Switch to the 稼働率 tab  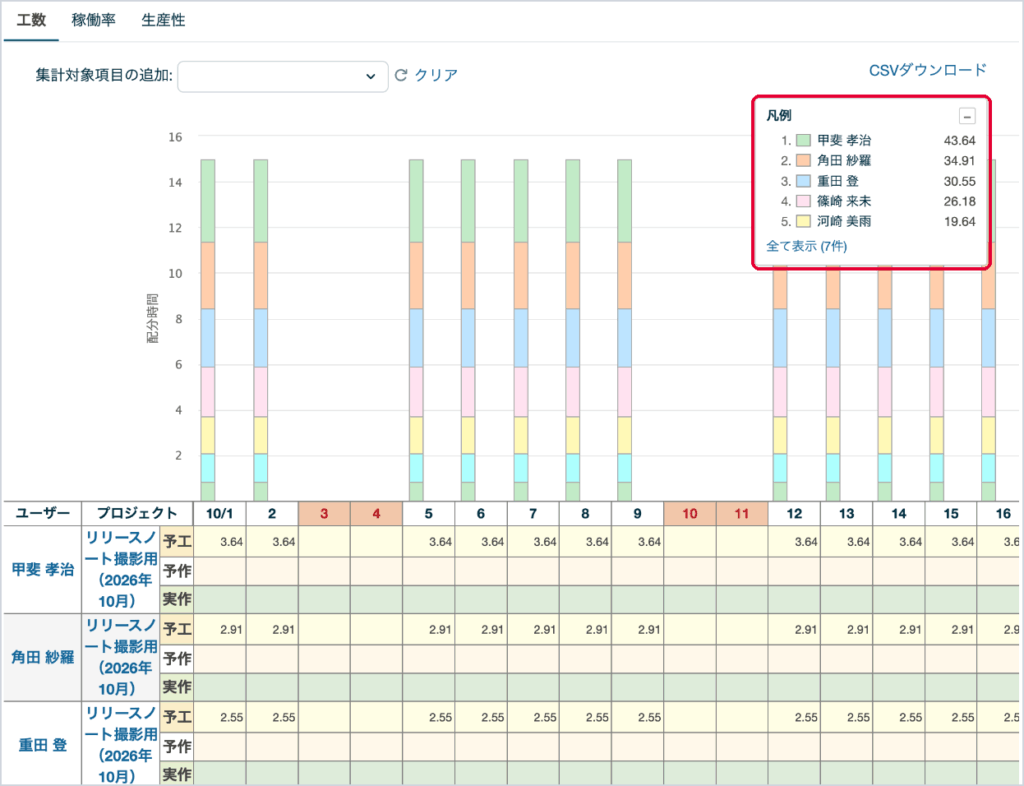[93, 20]
